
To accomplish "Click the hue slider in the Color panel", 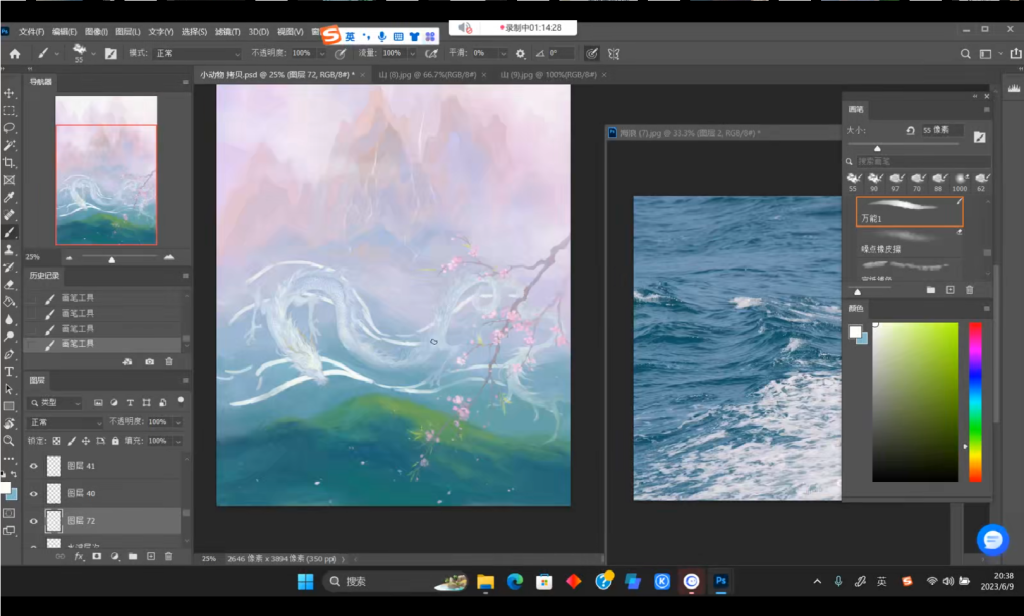I will click(975, 400).
